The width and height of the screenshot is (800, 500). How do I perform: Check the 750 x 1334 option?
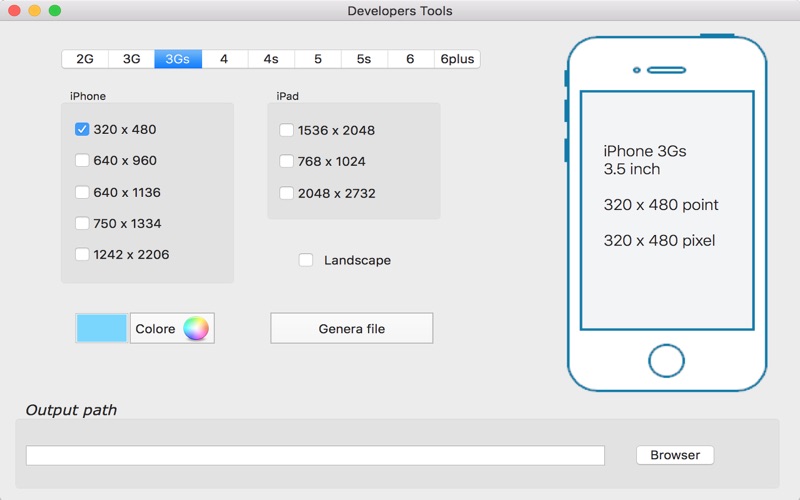[82, 223]
